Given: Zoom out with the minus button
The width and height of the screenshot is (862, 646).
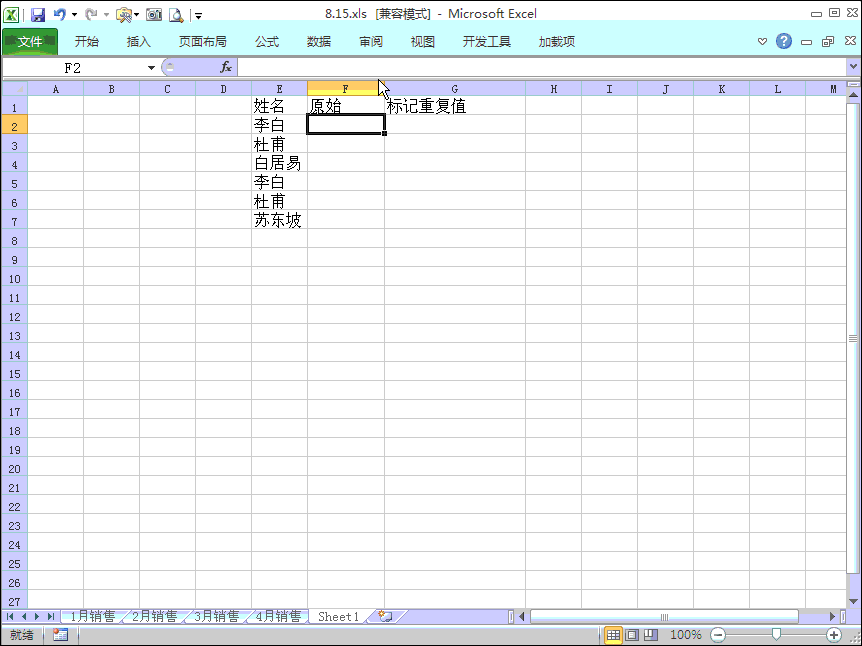Looking at the screenshot, I should coord(718,635).
